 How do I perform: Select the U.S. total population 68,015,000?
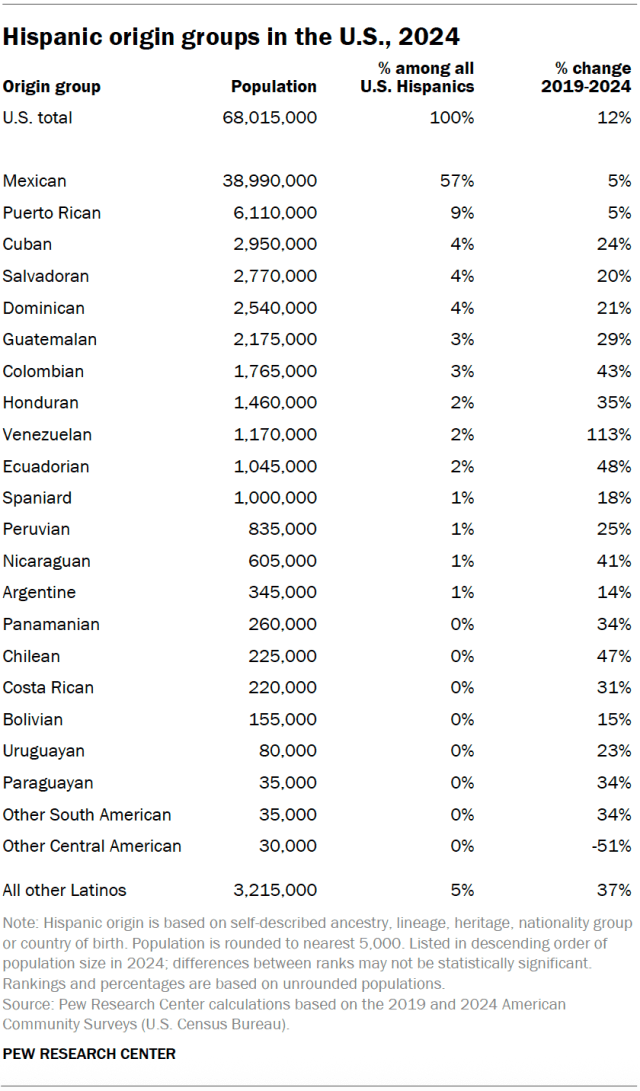pyautogui.click(x=269, y=118)
